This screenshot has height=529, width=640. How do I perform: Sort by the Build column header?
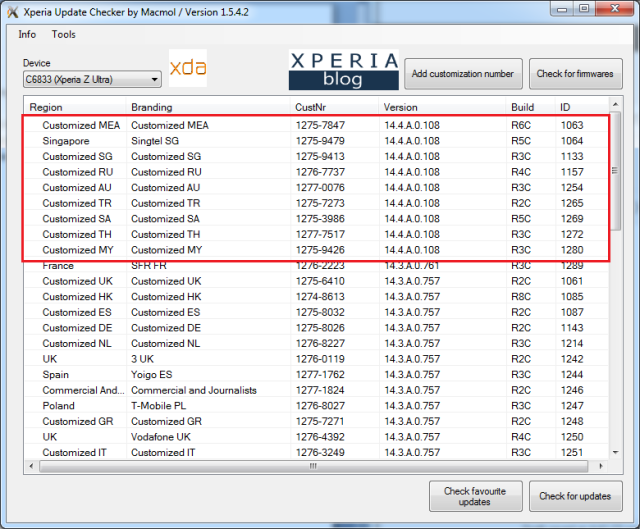pyautogui.click(x=530, y=107)
